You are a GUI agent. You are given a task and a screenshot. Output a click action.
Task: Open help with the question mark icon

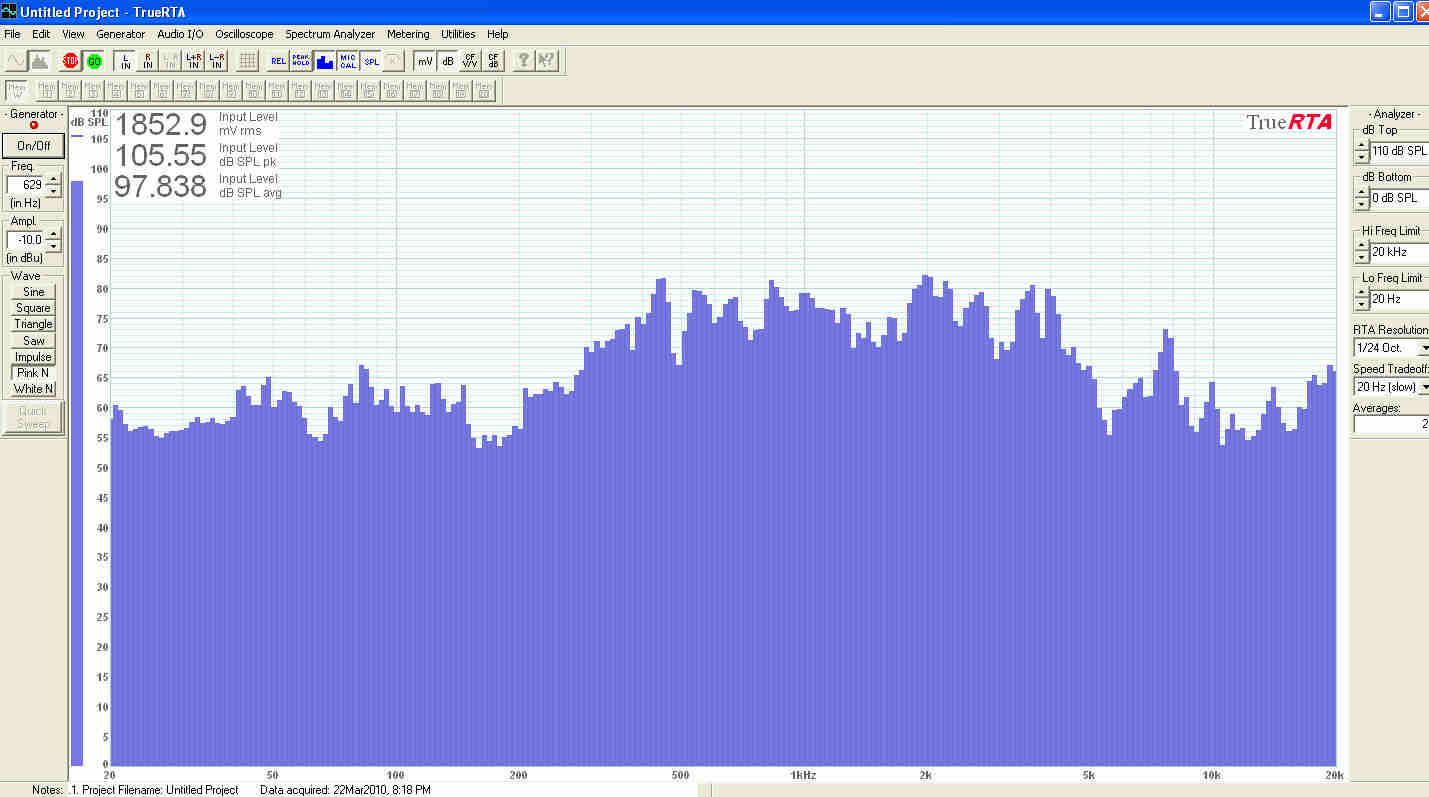coord(523,61)
